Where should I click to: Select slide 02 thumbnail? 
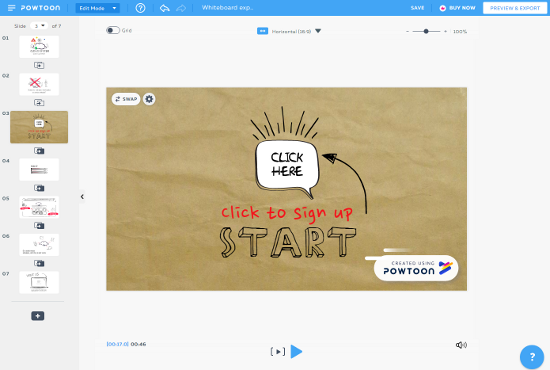coord(39,84)
